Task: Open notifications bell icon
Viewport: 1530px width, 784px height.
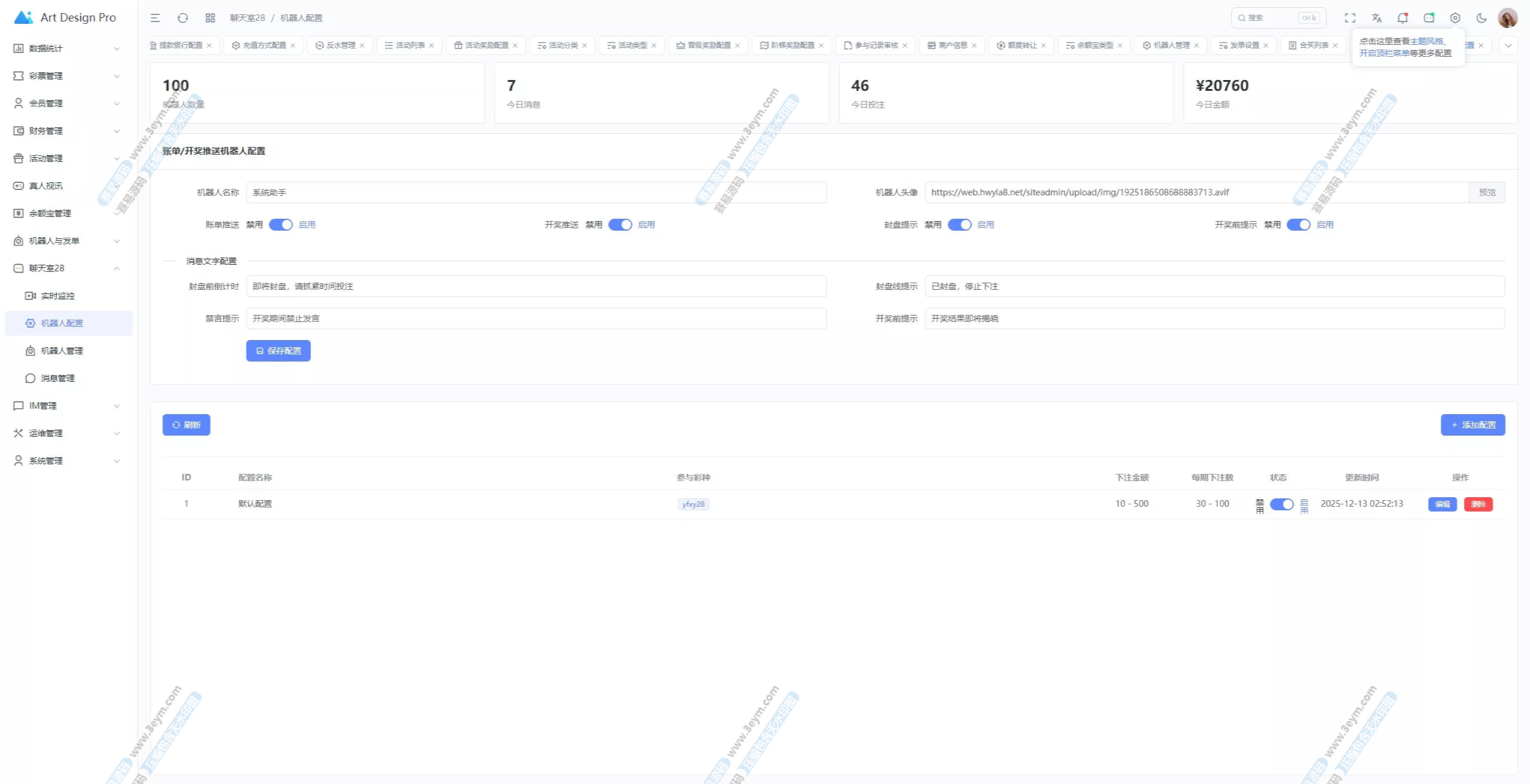Action: point(1403,18)
